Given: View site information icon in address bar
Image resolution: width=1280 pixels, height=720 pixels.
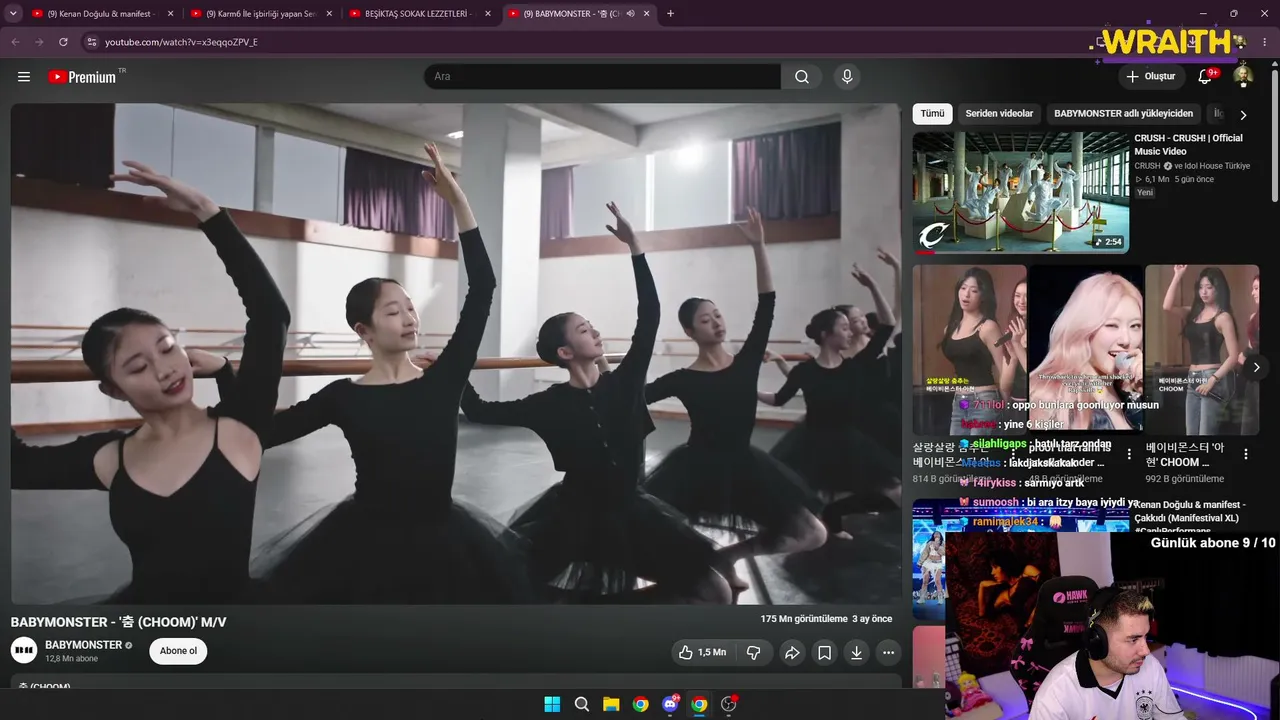Looking at the screenshot, I should [91, 42].
